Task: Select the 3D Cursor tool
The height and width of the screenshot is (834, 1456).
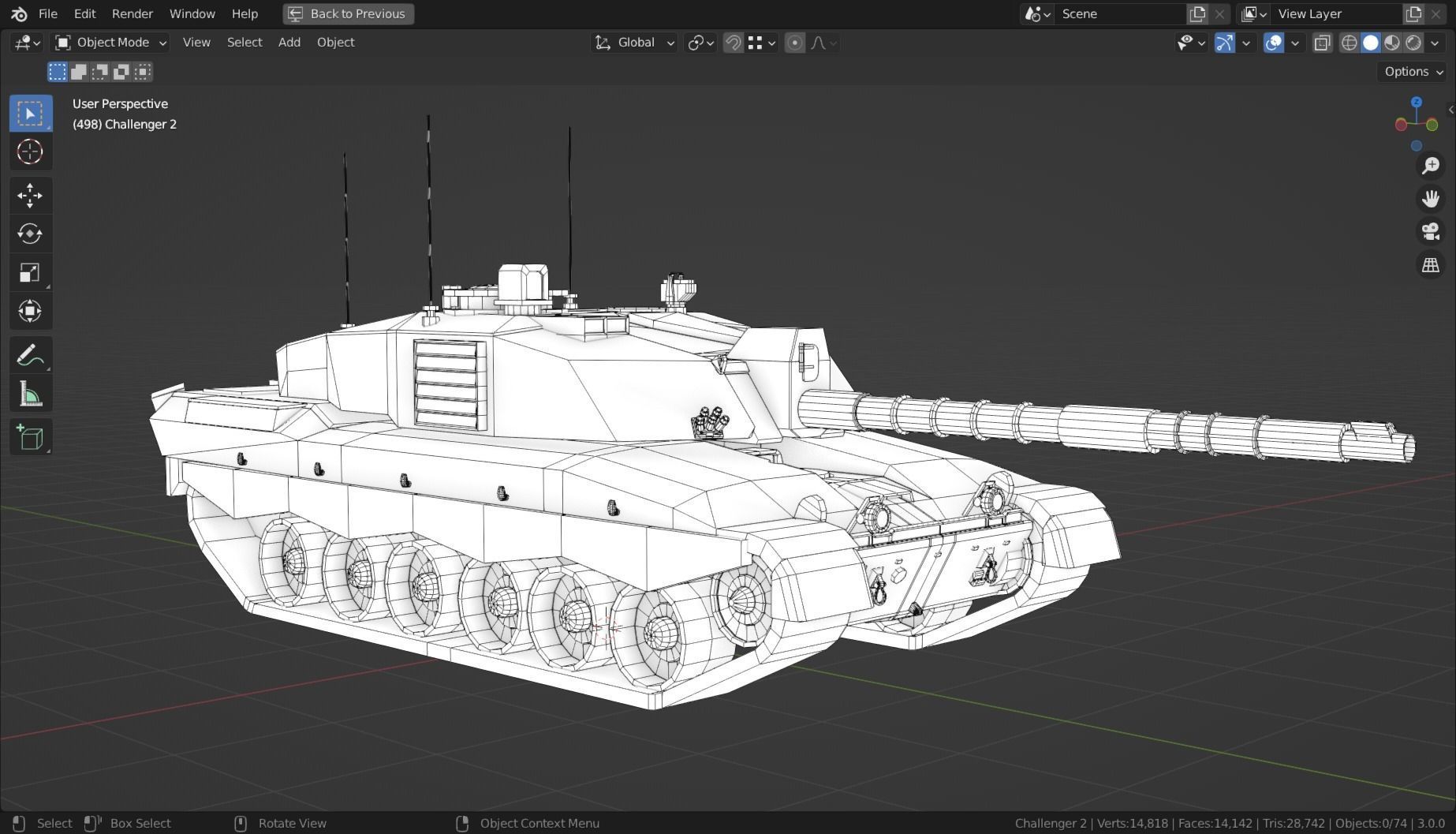Action: [31, 151]
